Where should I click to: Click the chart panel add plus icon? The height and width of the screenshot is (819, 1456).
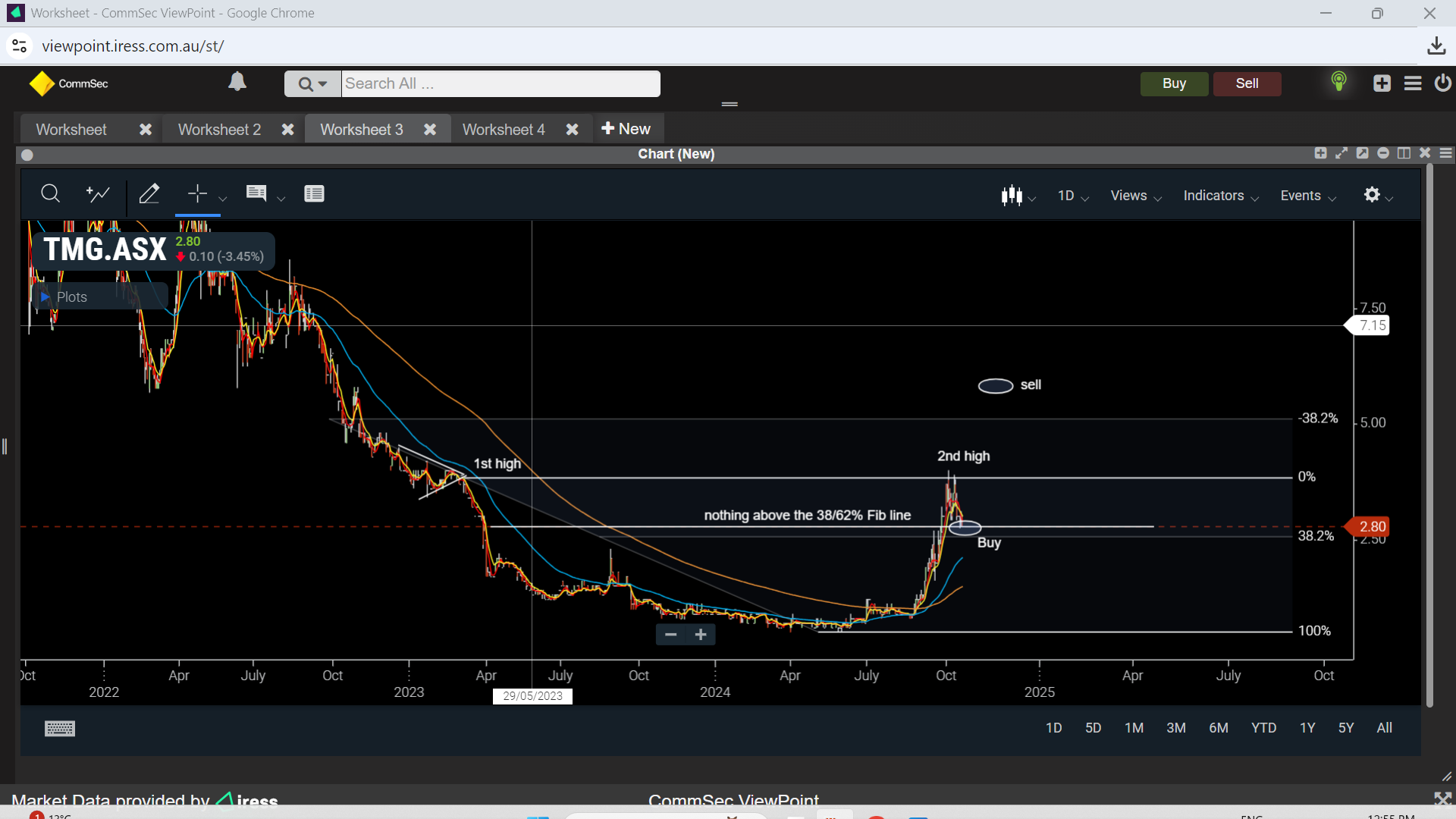(1320, 153)
